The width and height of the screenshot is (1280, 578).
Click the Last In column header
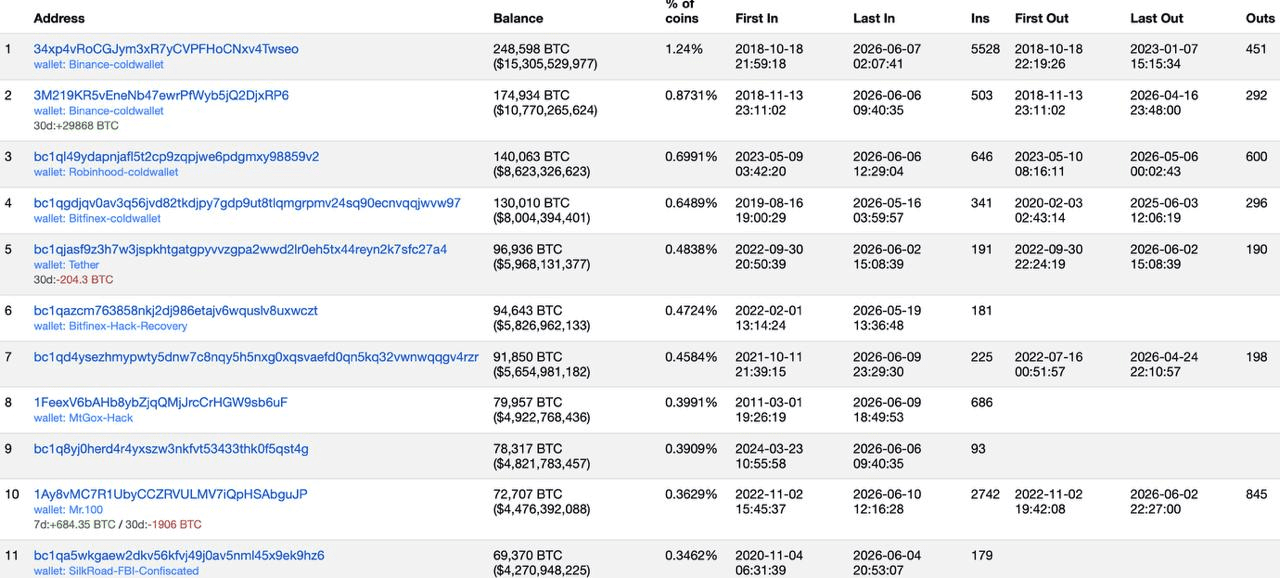(x=874, y=18)
